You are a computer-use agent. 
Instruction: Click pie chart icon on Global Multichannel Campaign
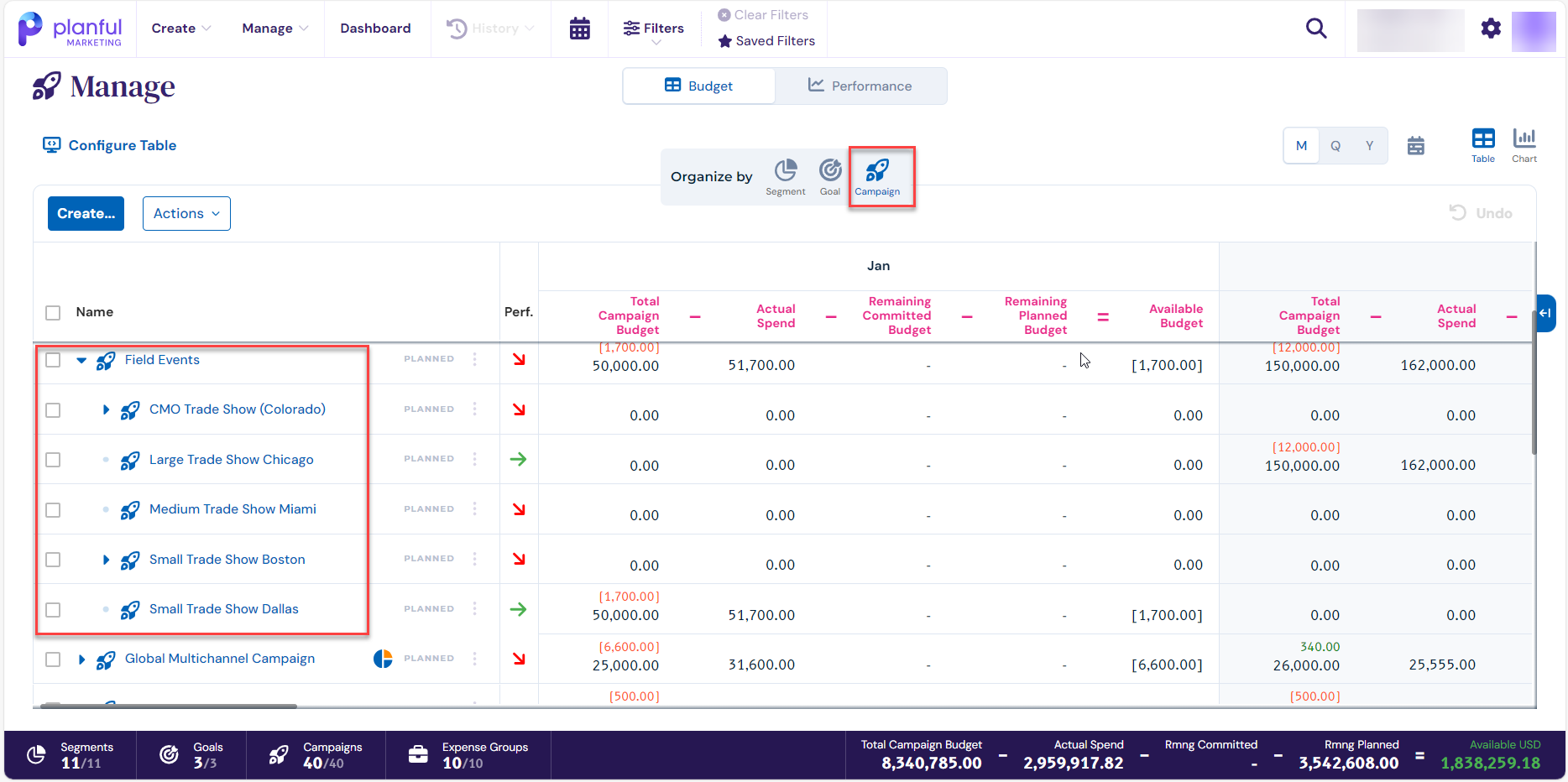[383, 659]
